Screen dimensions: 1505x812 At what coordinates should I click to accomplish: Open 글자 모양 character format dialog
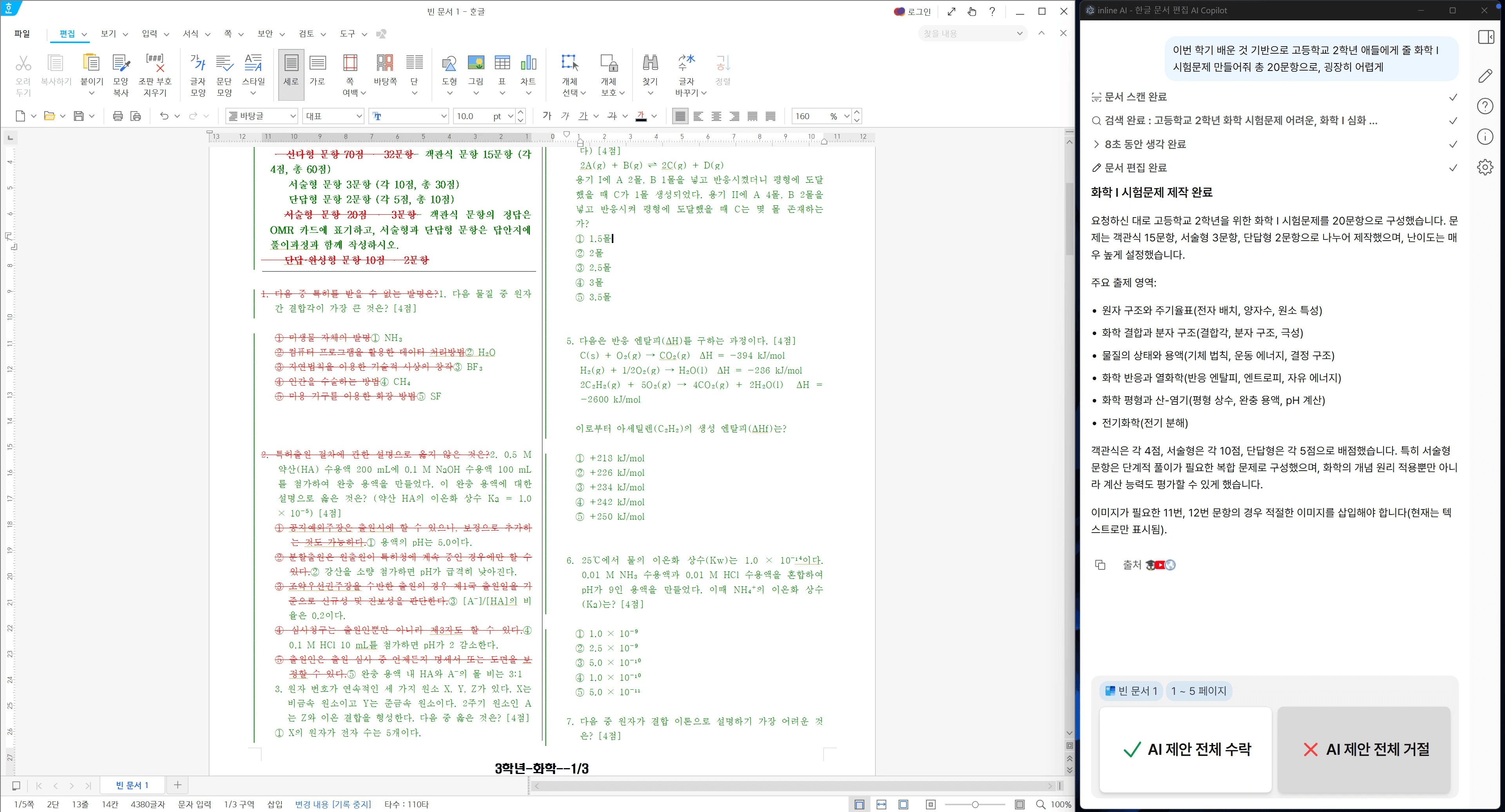click(x=198, y=74)
